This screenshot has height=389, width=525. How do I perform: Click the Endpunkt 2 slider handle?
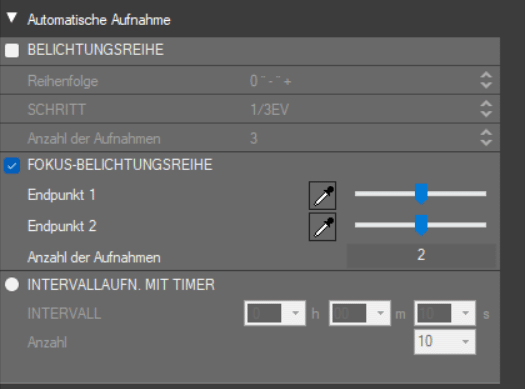[421, 225]
